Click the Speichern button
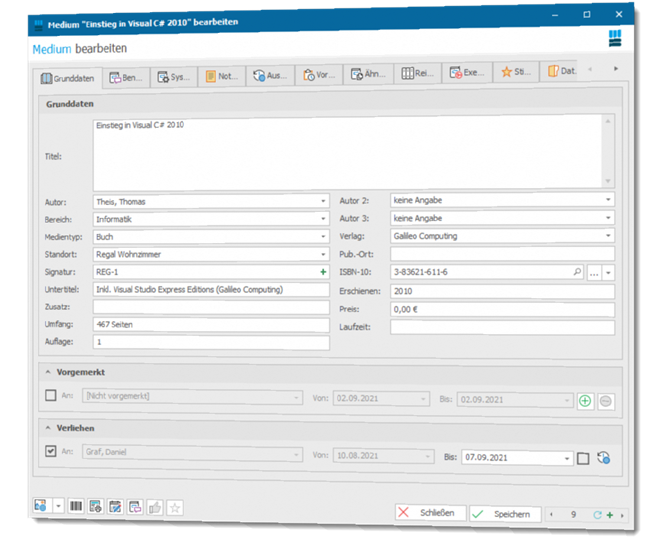 coord(505,514)
